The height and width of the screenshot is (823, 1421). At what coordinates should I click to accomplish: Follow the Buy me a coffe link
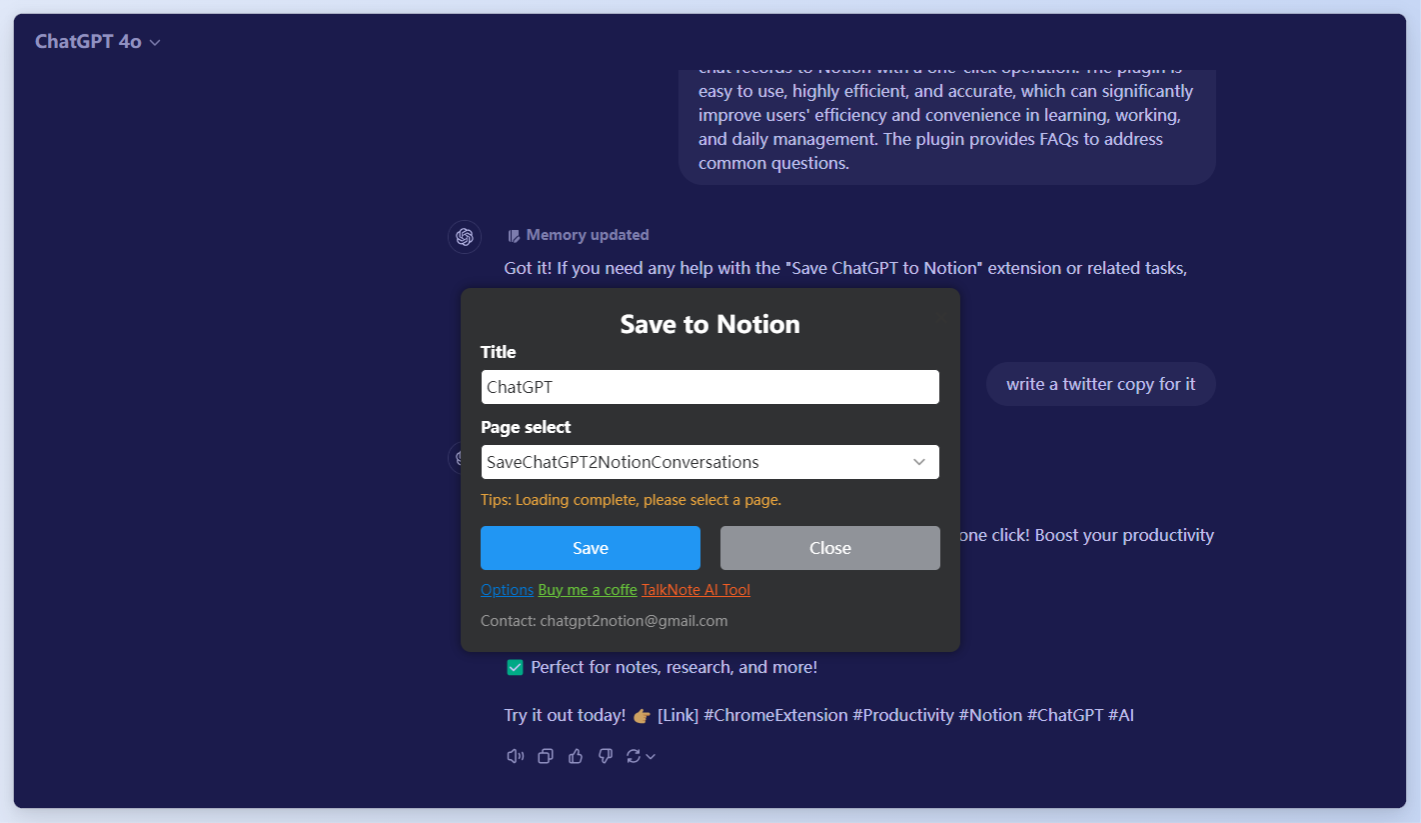tap(587, 590)
